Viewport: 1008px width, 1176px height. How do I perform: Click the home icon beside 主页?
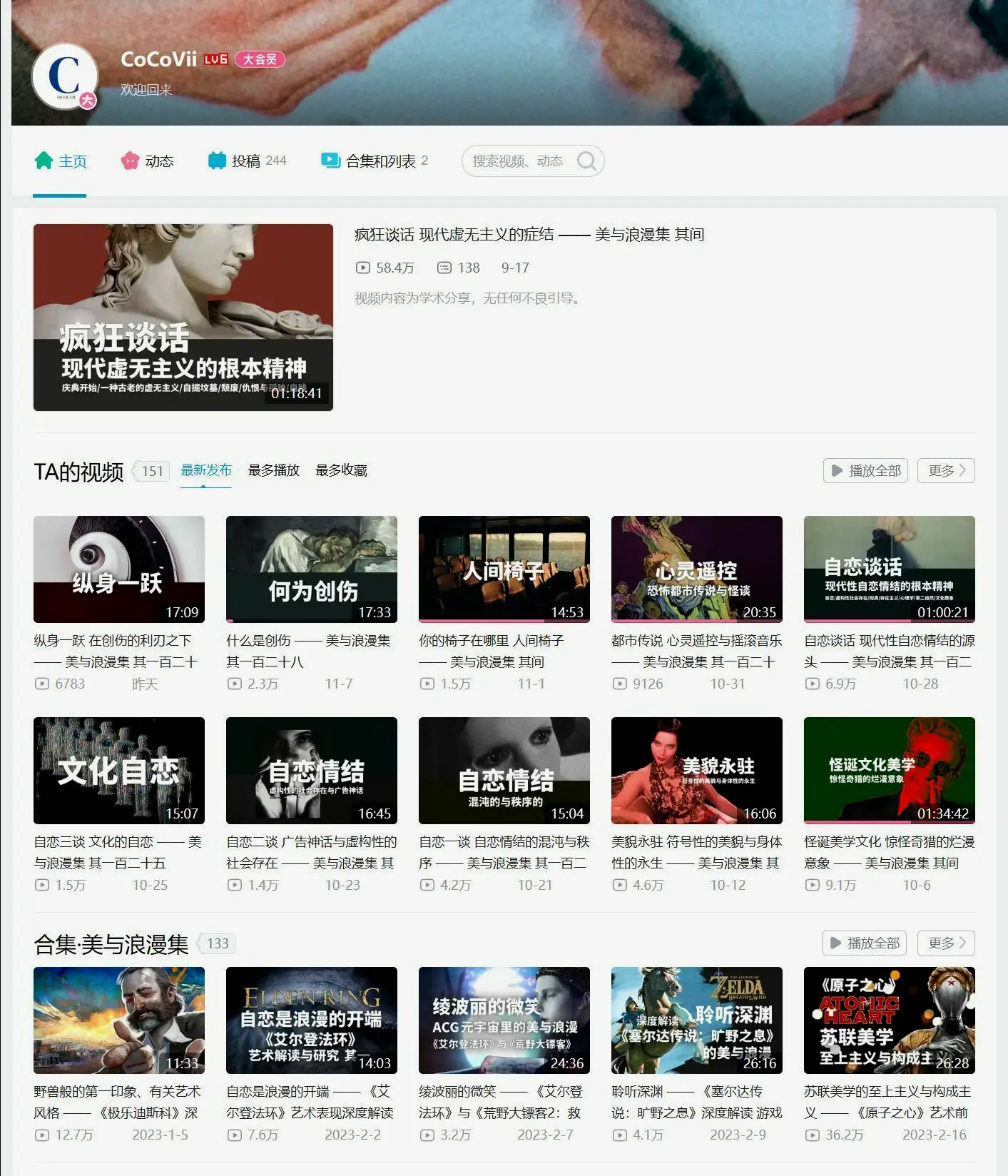(44, 161)
